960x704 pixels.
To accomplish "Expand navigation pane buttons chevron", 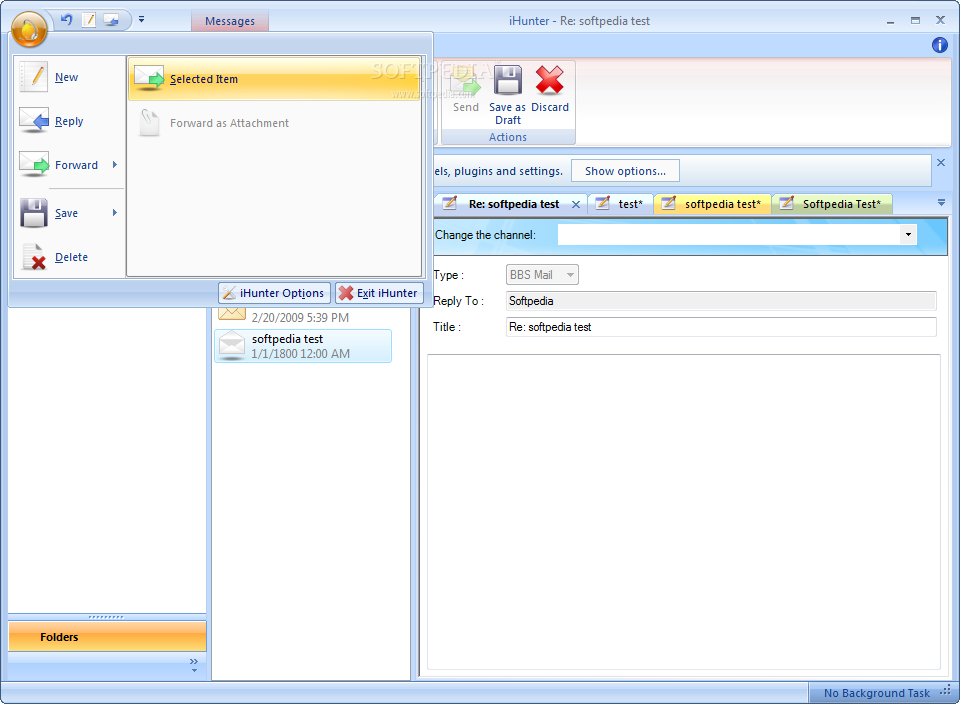I will point(194,664).
